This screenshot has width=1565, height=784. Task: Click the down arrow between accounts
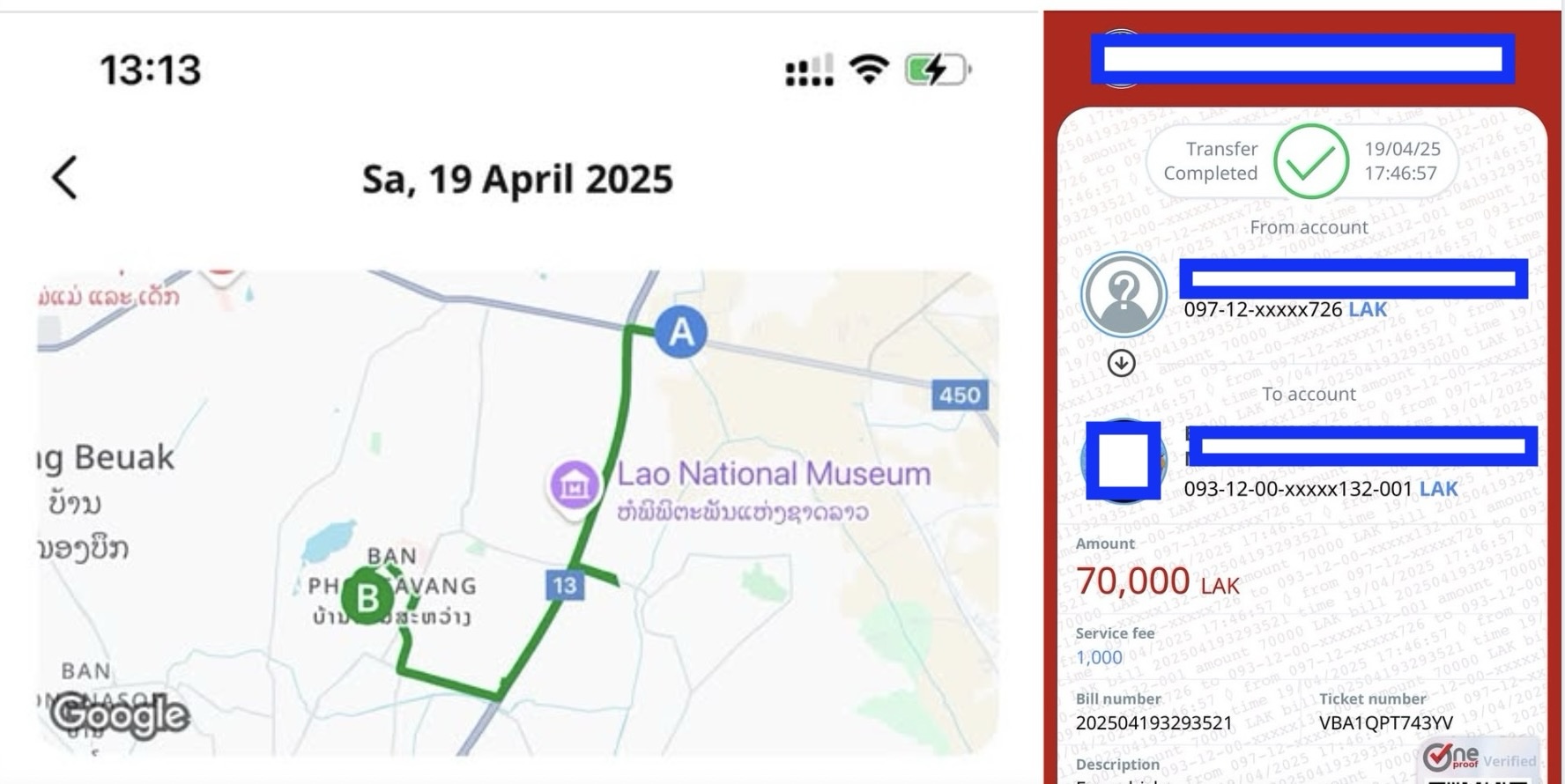1121,363
